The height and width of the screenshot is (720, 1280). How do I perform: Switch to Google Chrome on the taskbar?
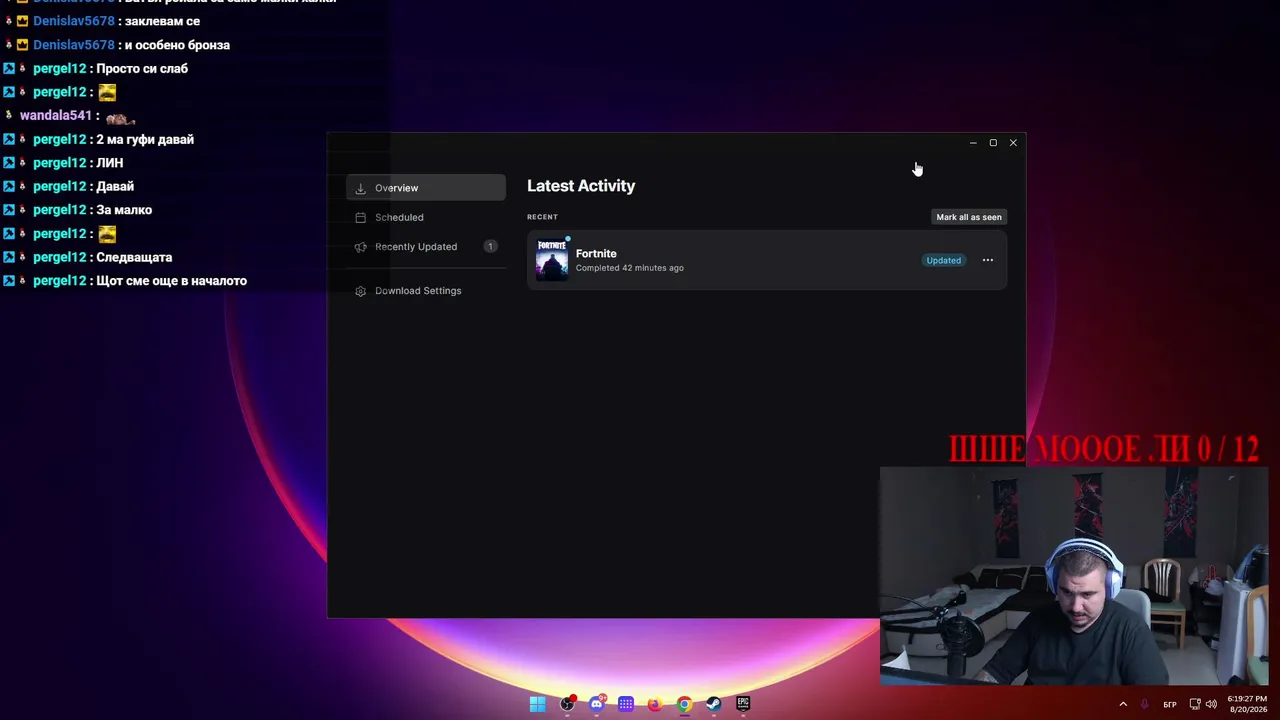pos(684,704)
